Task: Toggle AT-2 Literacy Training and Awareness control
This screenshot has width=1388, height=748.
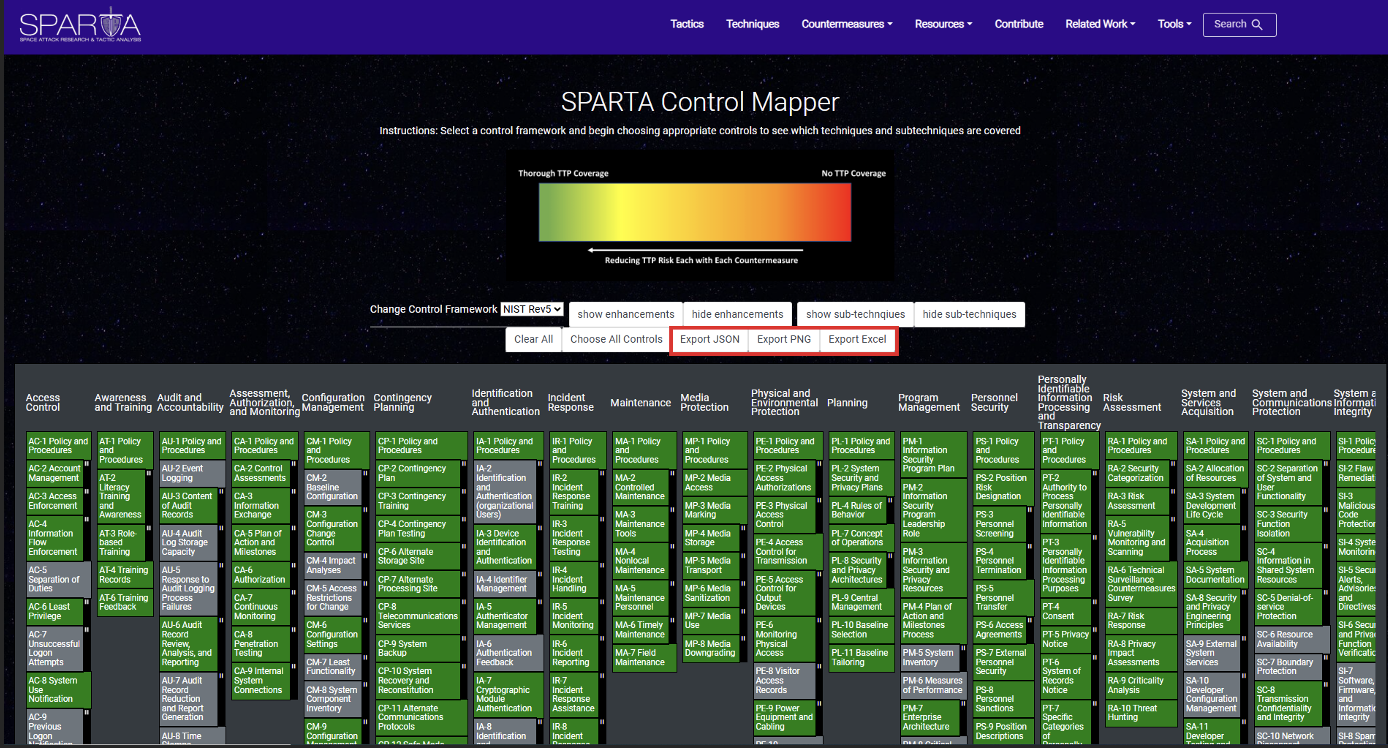Action: click(122, 496)
